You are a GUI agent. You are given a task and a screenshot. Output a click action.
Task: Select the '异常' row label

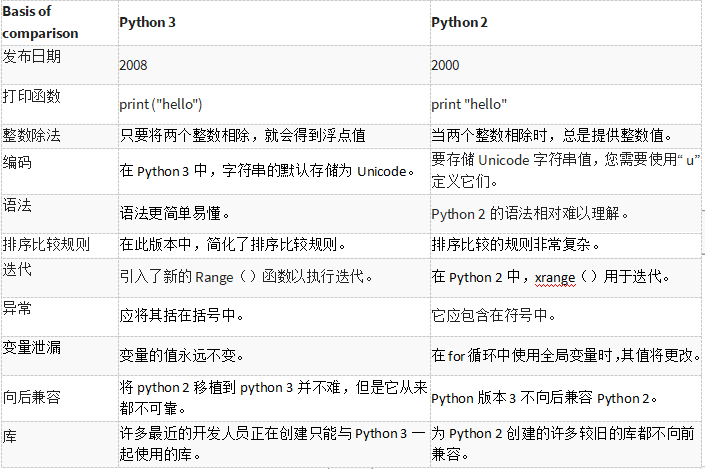point(17,308)
